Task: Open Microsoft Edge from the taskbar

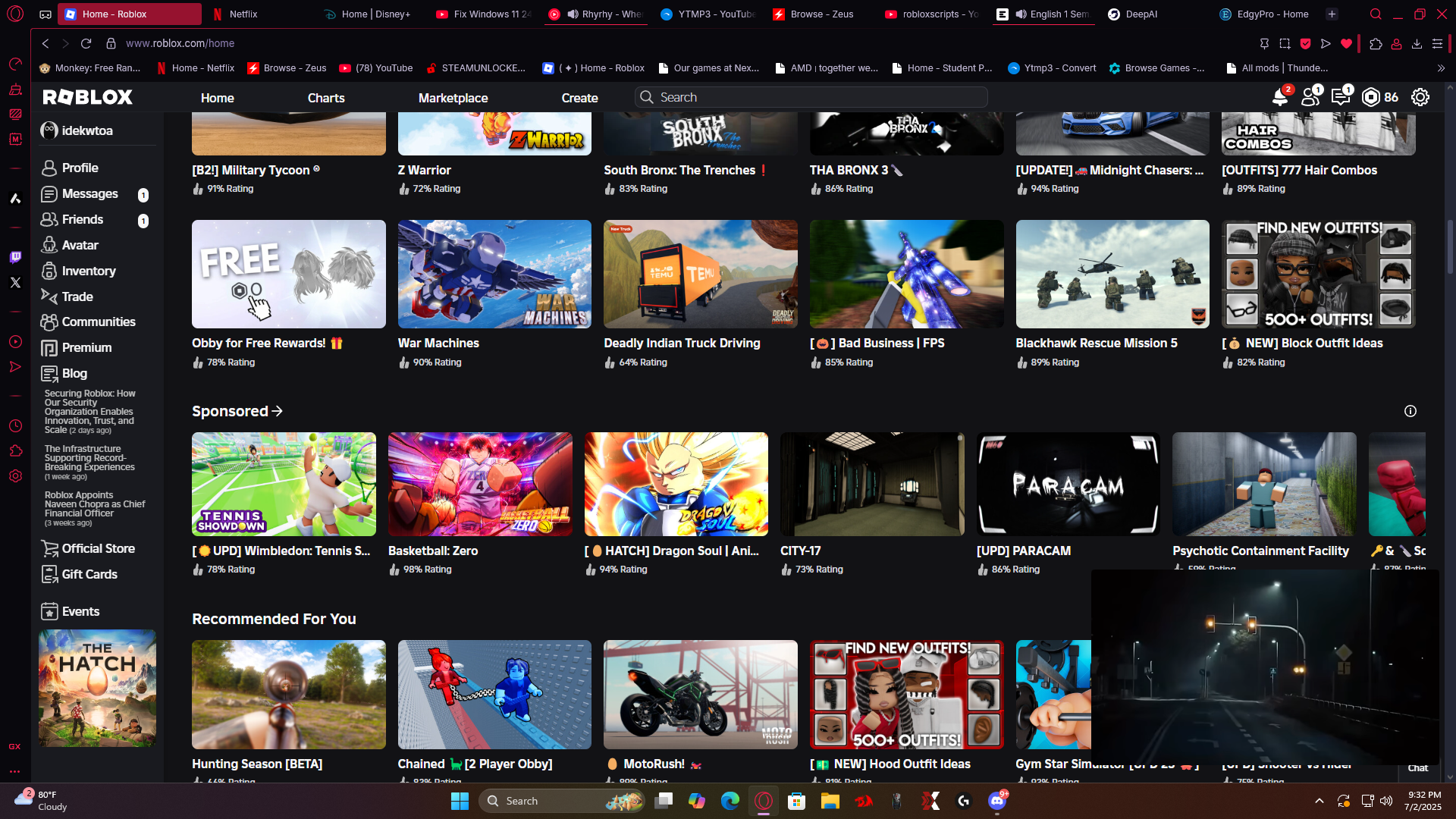Action: pos(730,801)
